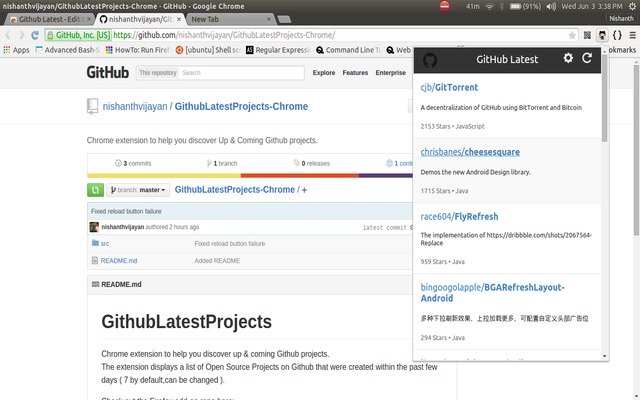Open the GithubLatestProjects-Chrome breadcrumb link

coord(235,190)
